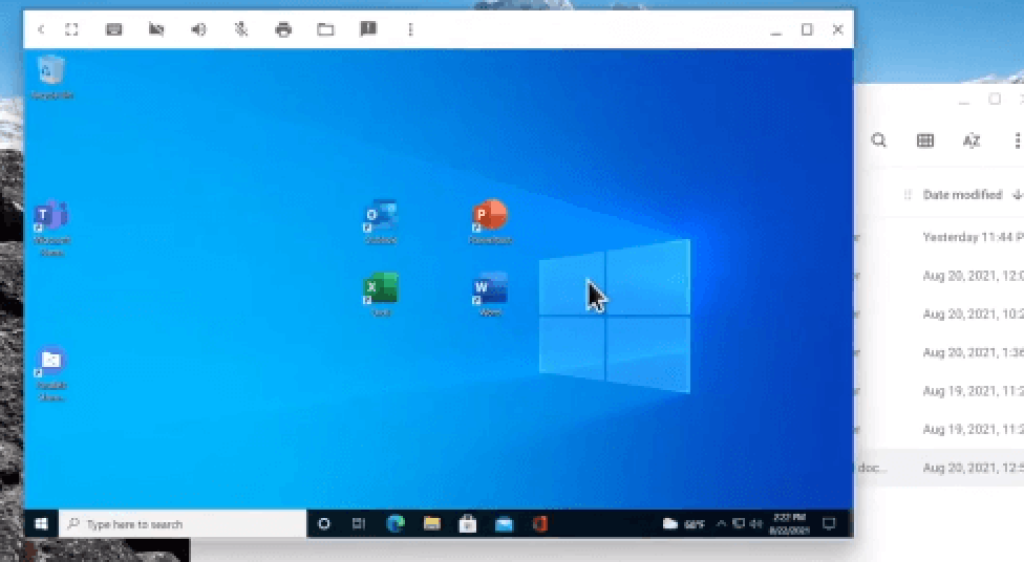Image resolution: width=1024 pixels, height=562 pixels.
Task: Select file row dated Aug 20, 2021, 12:0
Action: click(x=939, y=275)
